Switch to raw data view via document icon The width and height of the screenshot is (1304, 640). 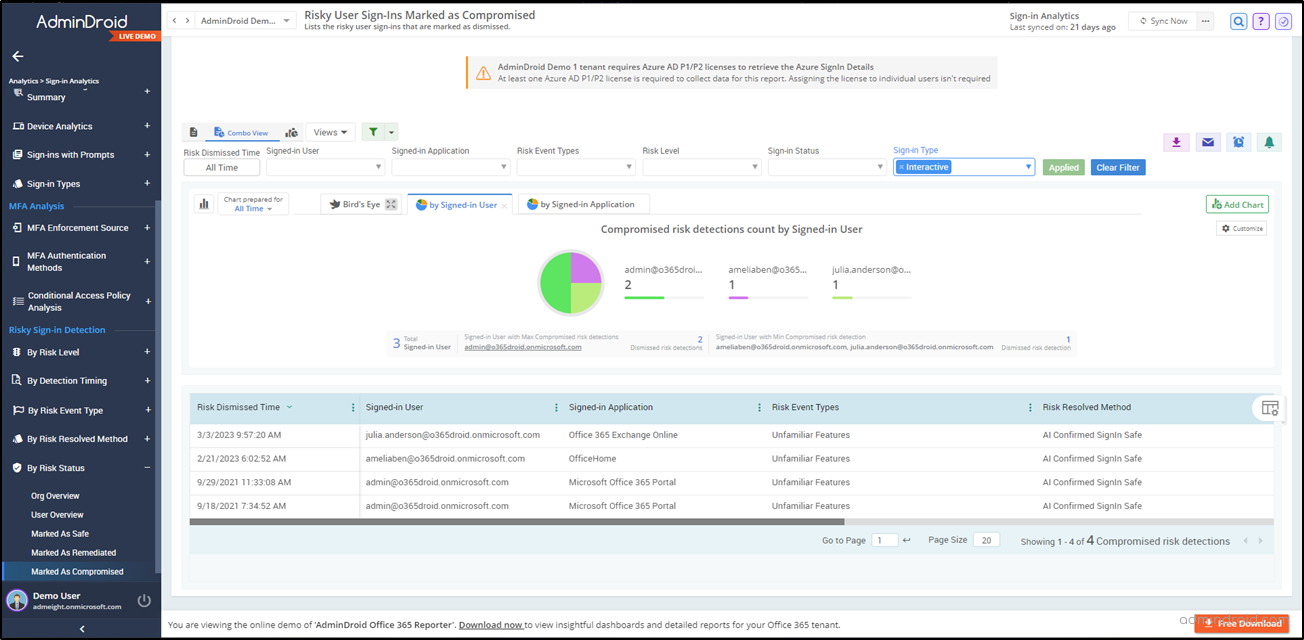(194, 131)
